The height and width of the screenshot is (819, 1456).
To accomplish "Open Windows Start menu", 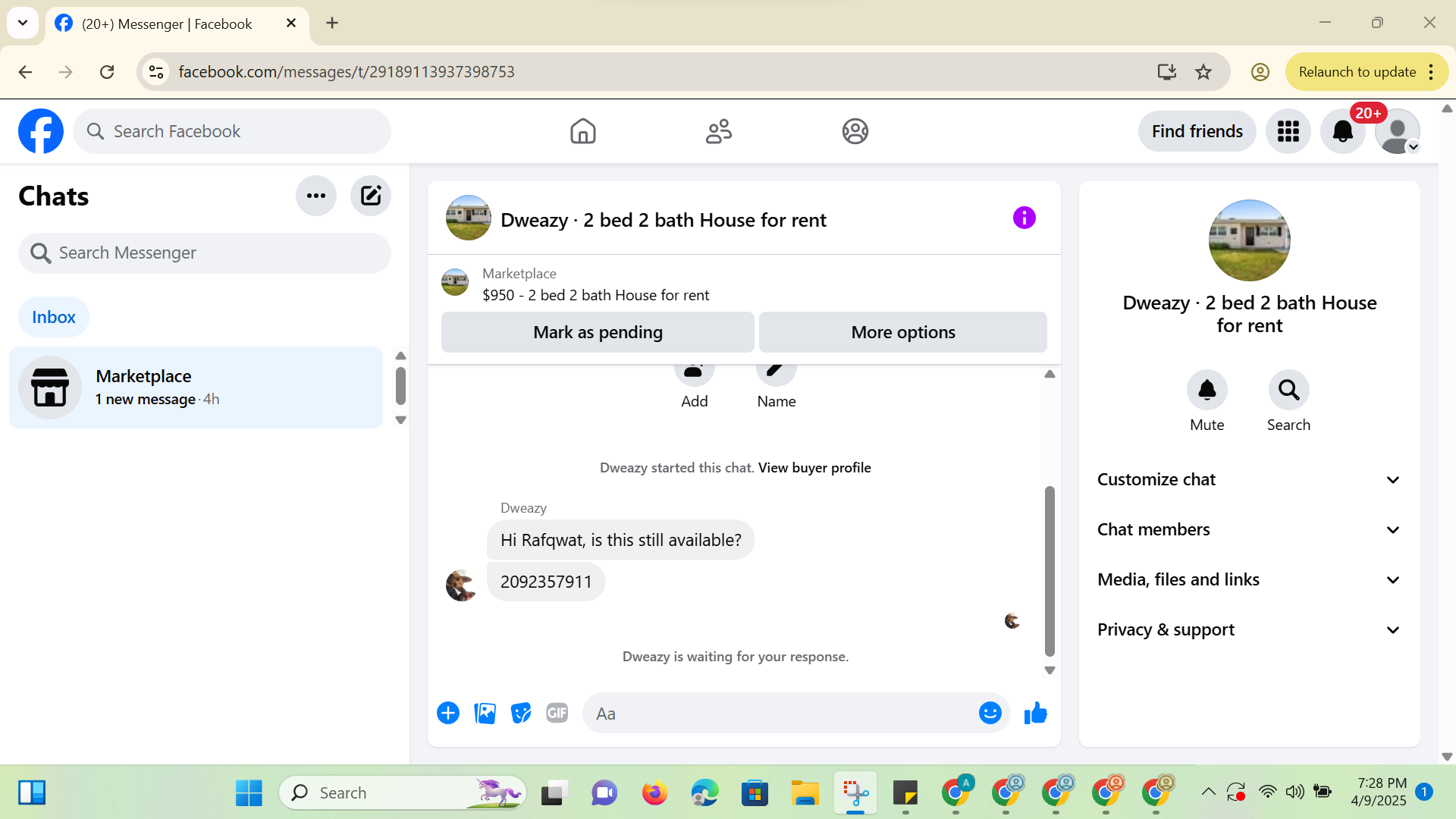I will pyautogui.click(x=249, y=793).
